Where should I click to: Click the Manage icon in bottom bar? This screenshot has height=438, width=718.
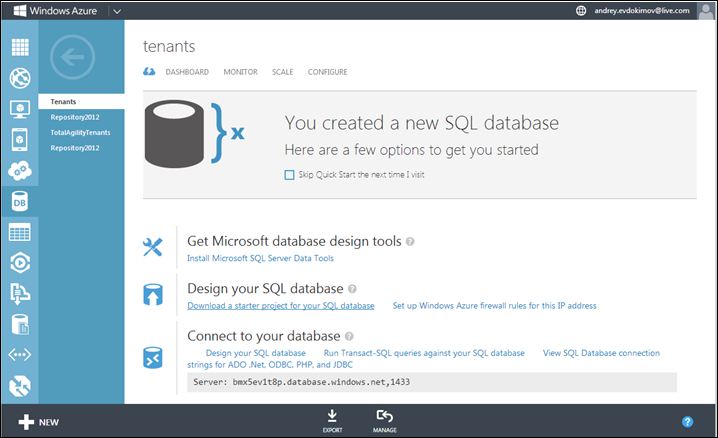[x=384, y=421]
